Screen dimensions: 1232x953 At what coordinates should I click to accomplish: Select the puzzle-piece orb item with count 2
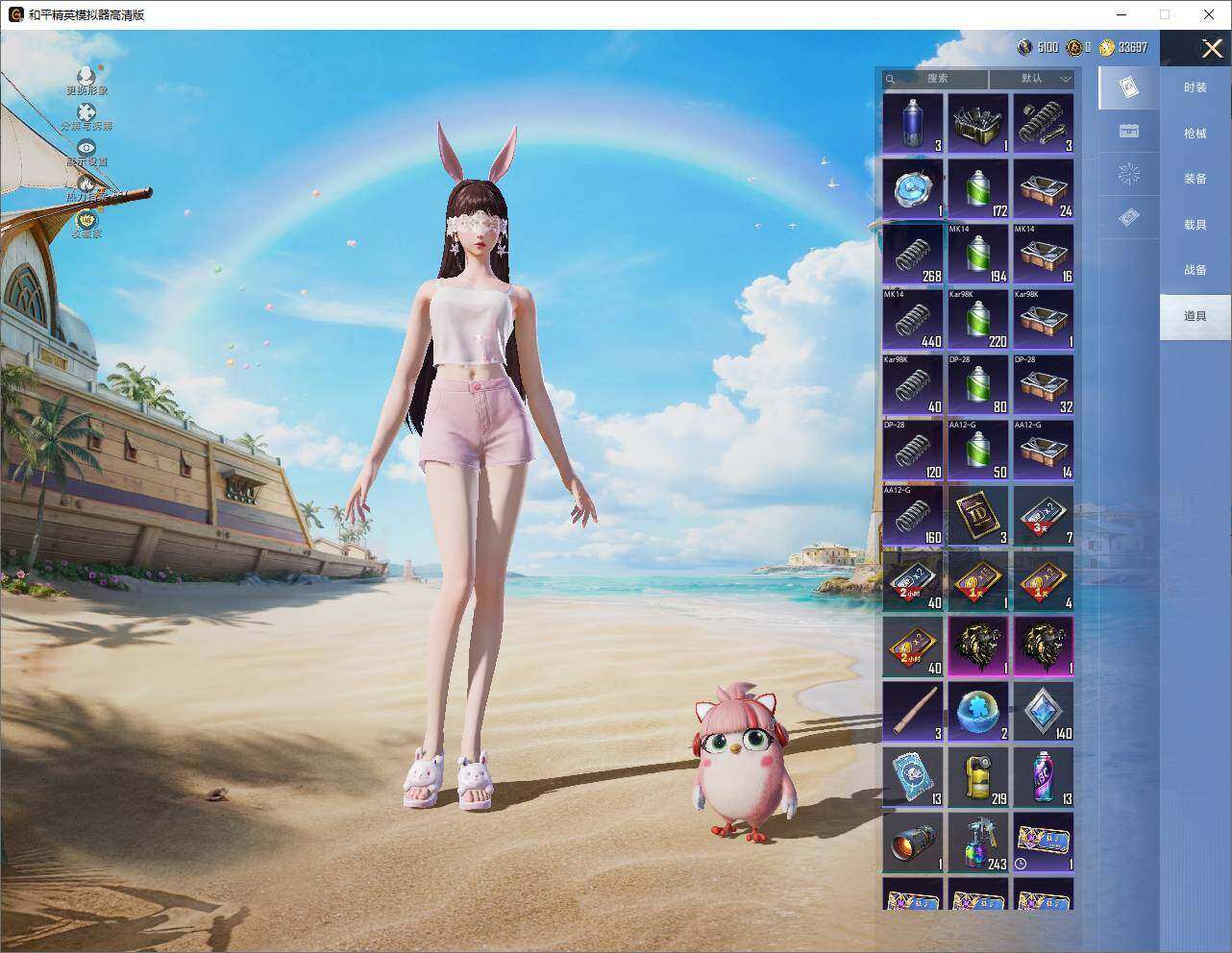point(978,712)
